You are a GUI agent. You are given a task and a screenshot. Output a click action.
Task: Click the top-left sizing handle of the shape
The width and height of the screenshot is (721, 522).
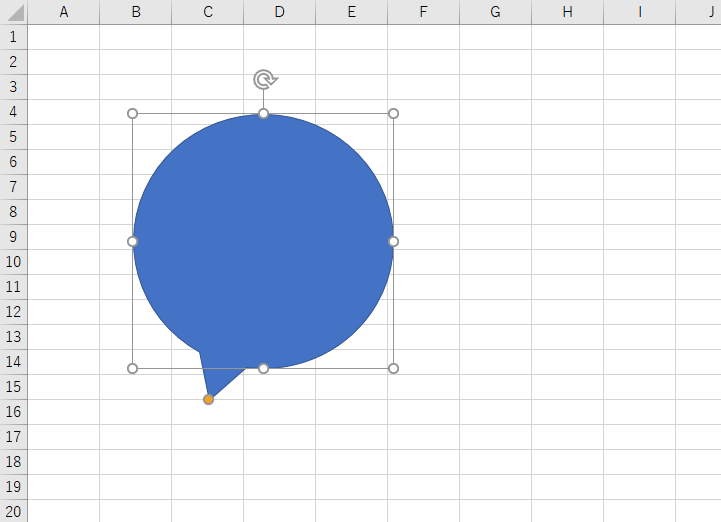tap(132, 114)
